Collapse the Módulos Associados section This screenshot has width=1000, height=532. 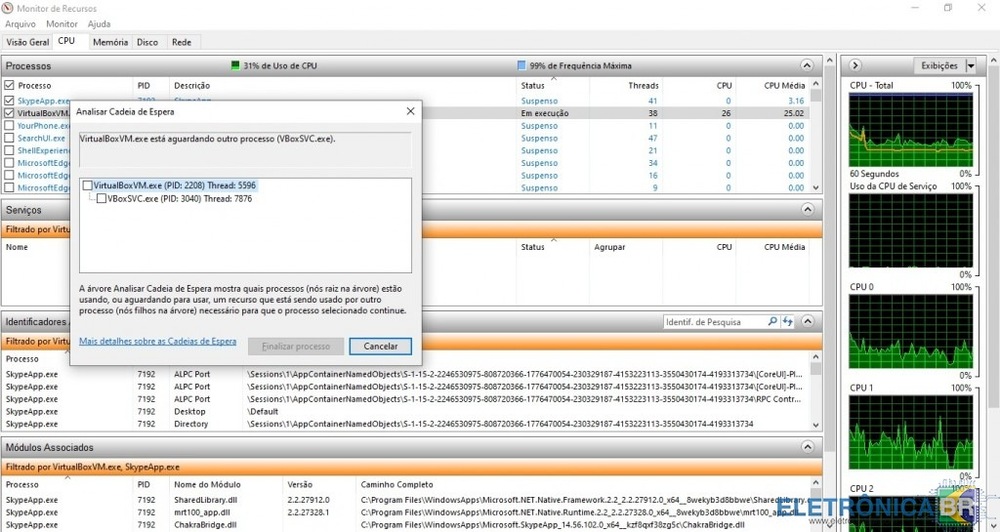click(x=807, y=447)
